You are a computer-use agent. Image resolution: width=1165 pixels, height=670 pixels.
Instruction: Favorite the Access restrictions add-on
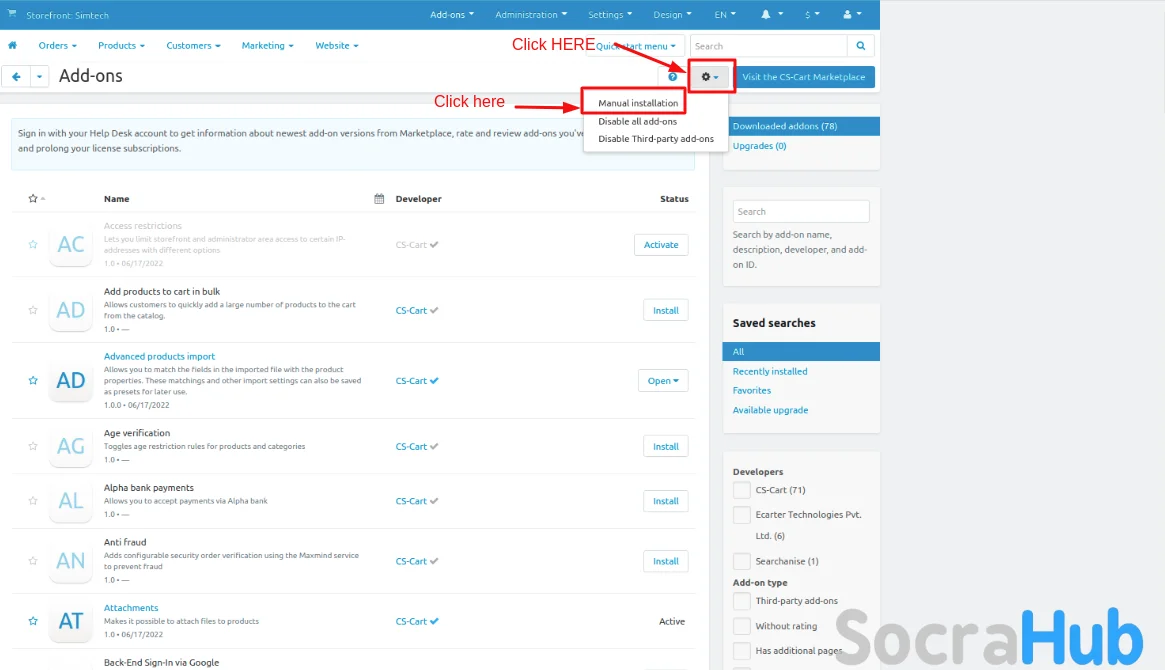tap(33, 244)
